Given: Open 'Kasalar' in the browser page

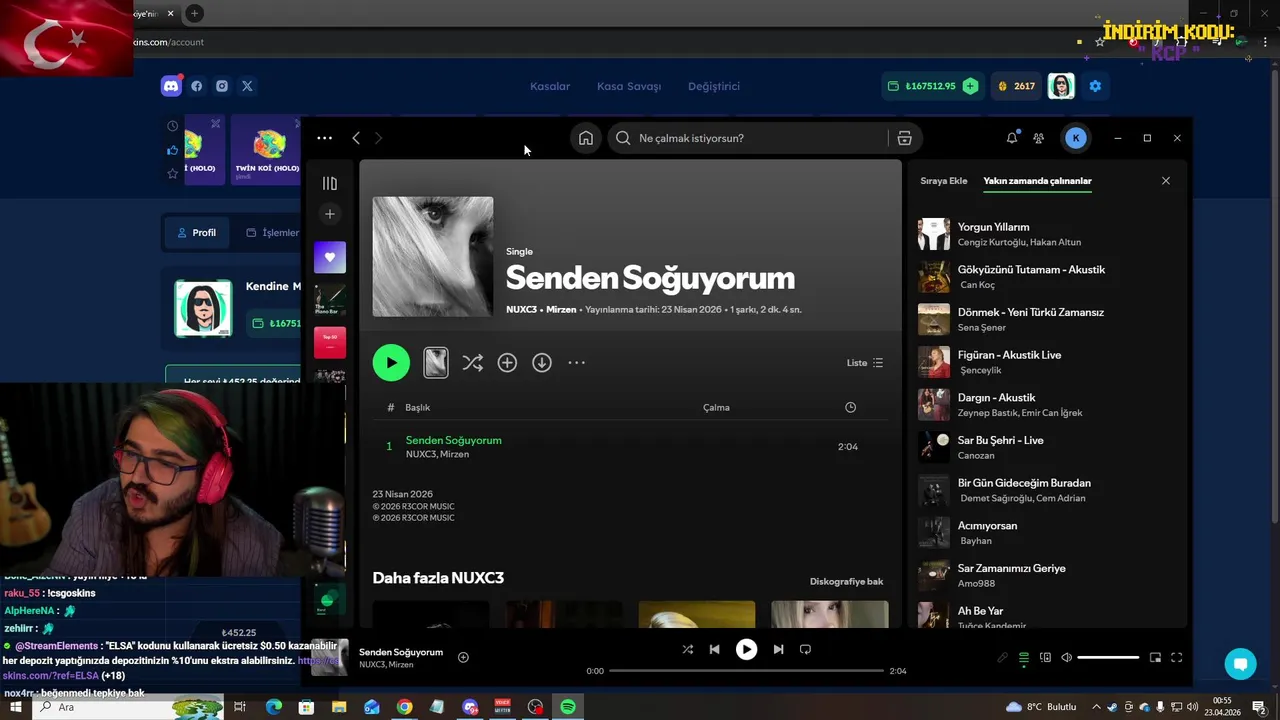Looking at the screenshot, I should pyautogui.click(x=550, y=86).
